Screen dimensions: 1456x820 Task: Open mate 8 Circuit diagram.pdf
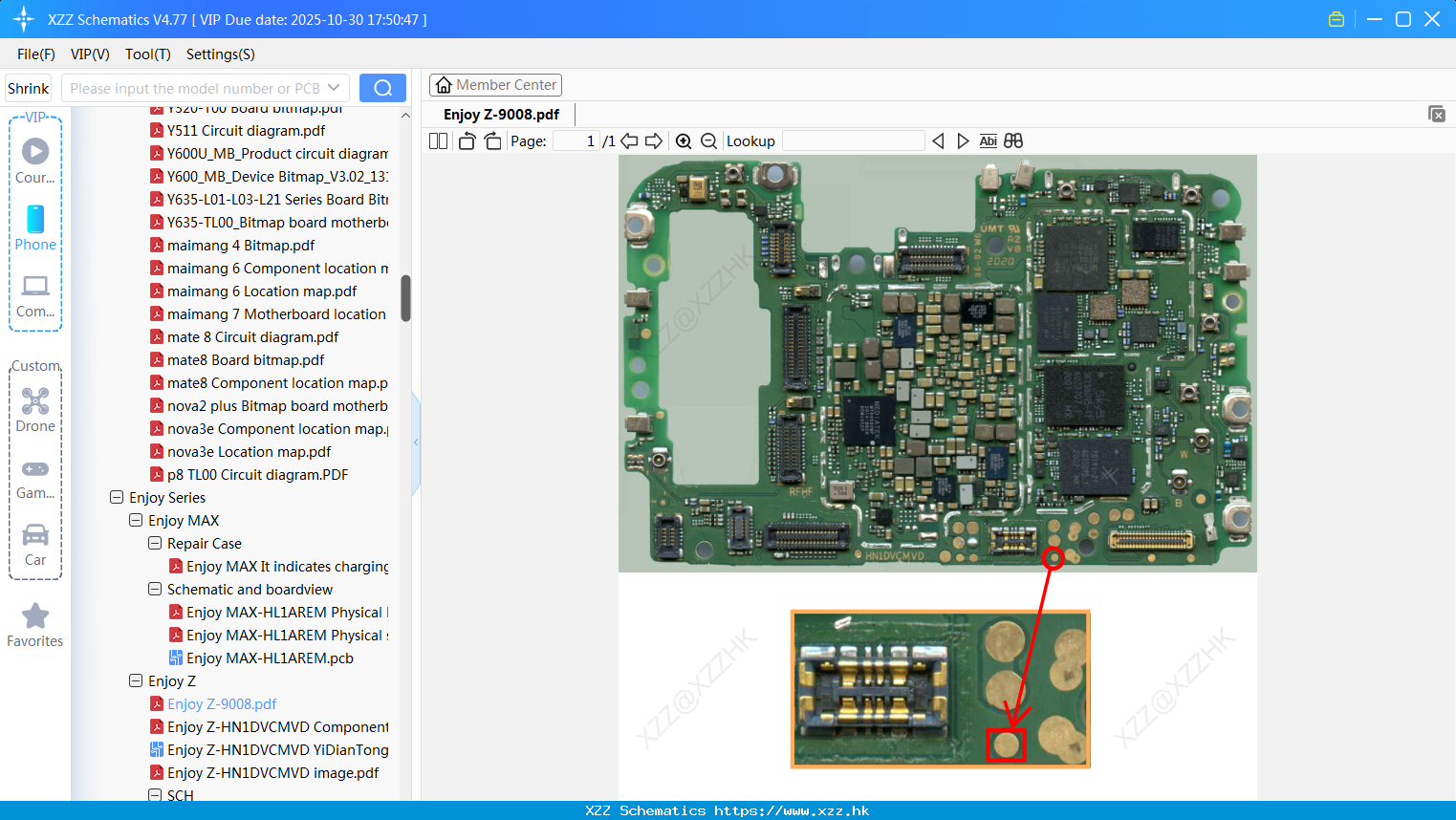point(252,336)
